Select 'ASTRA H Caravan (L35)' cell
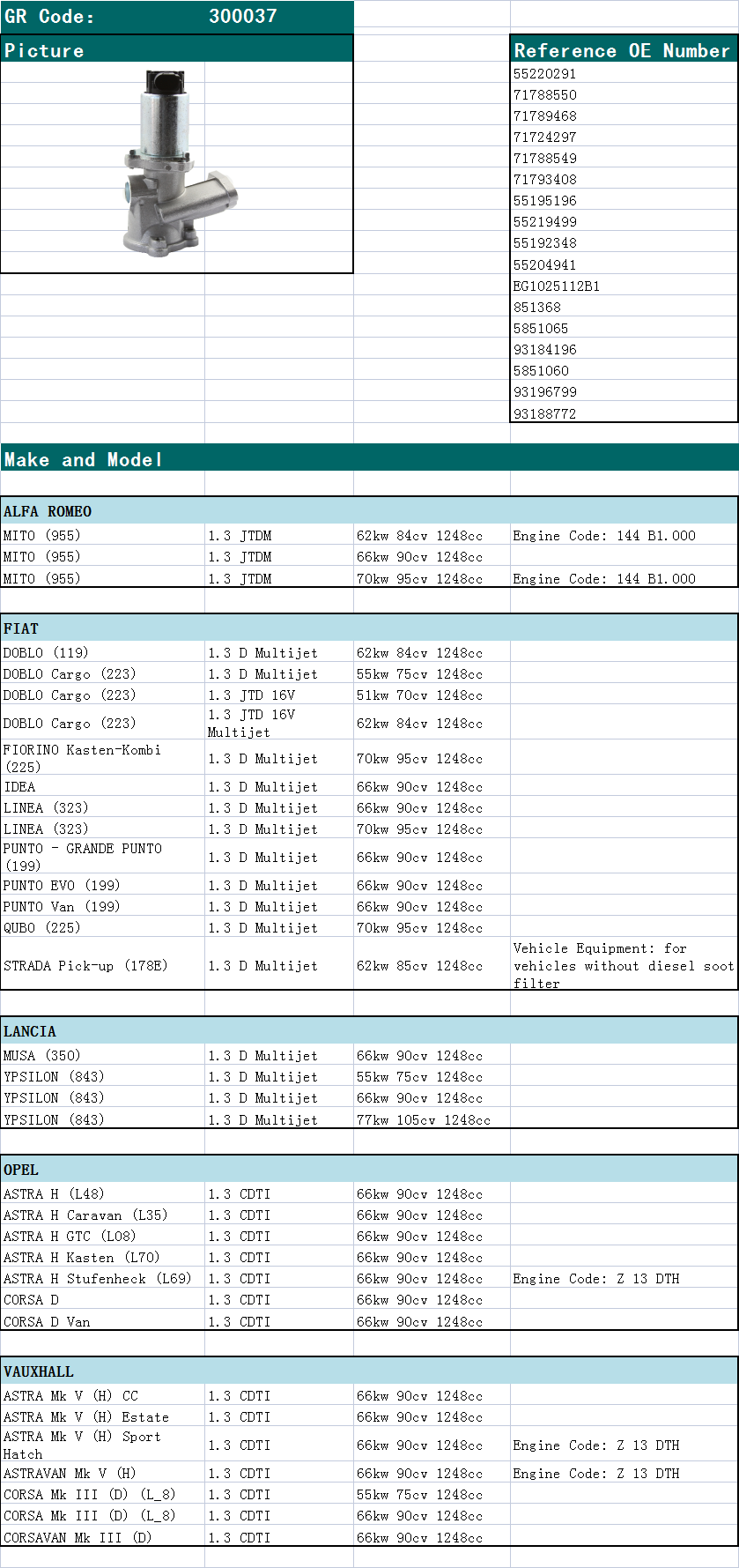This screenshot has height=1568, width=739. [102, 1215]
